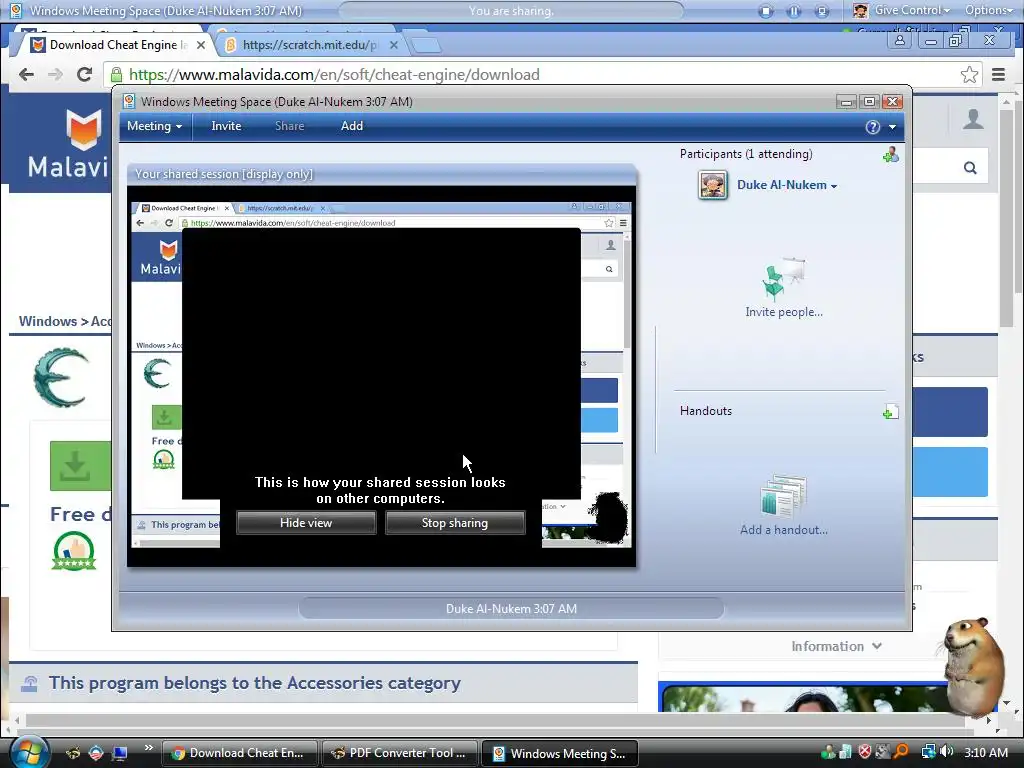
Task: Click the taskbar clock showing 3:10 AM
Action: tap(985, 752)
